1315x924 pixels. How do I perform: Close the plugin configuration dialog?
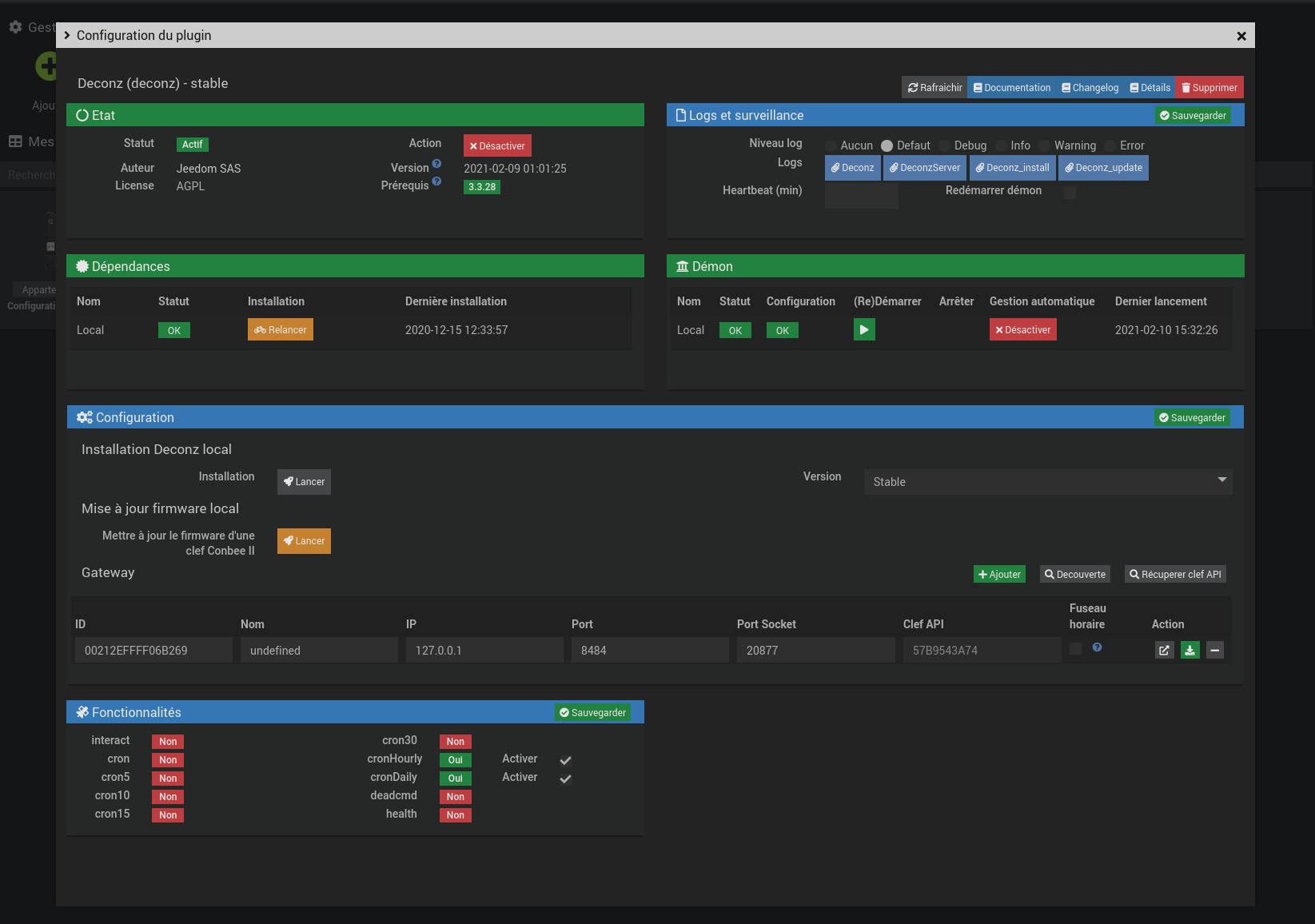pos(1241,36)
